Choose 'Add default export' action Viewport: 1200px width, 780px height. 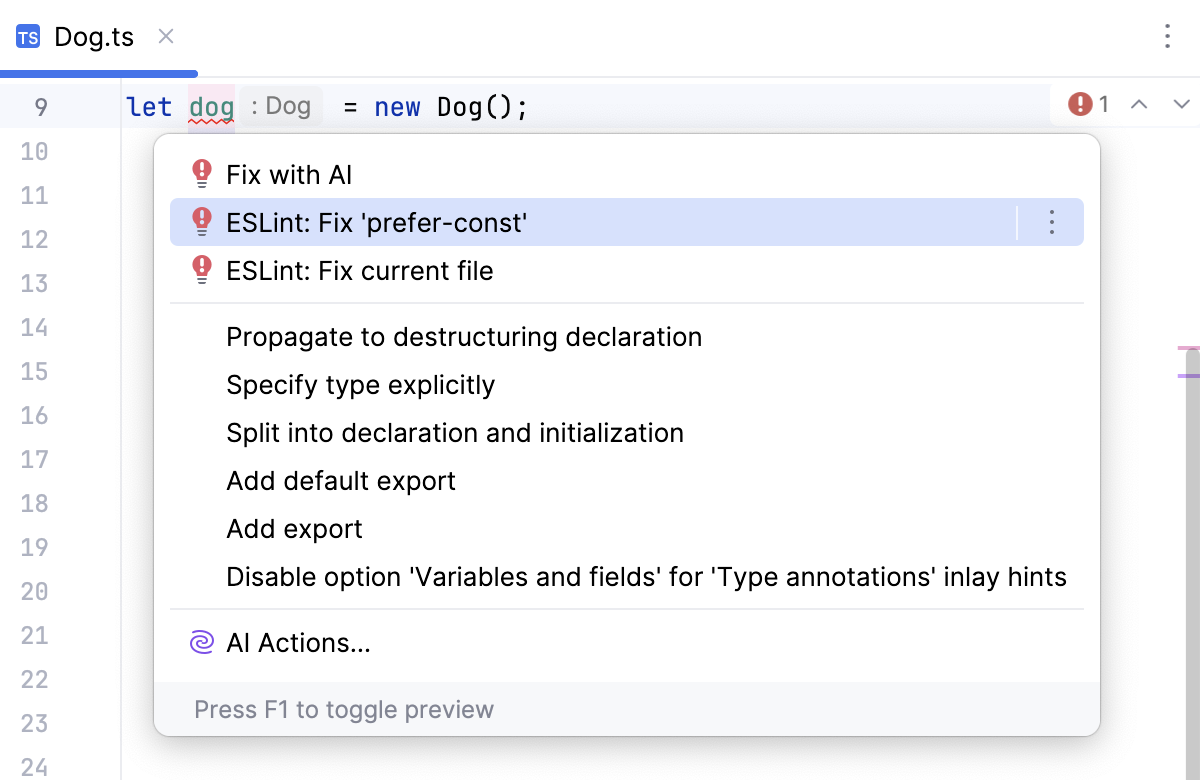341,480
